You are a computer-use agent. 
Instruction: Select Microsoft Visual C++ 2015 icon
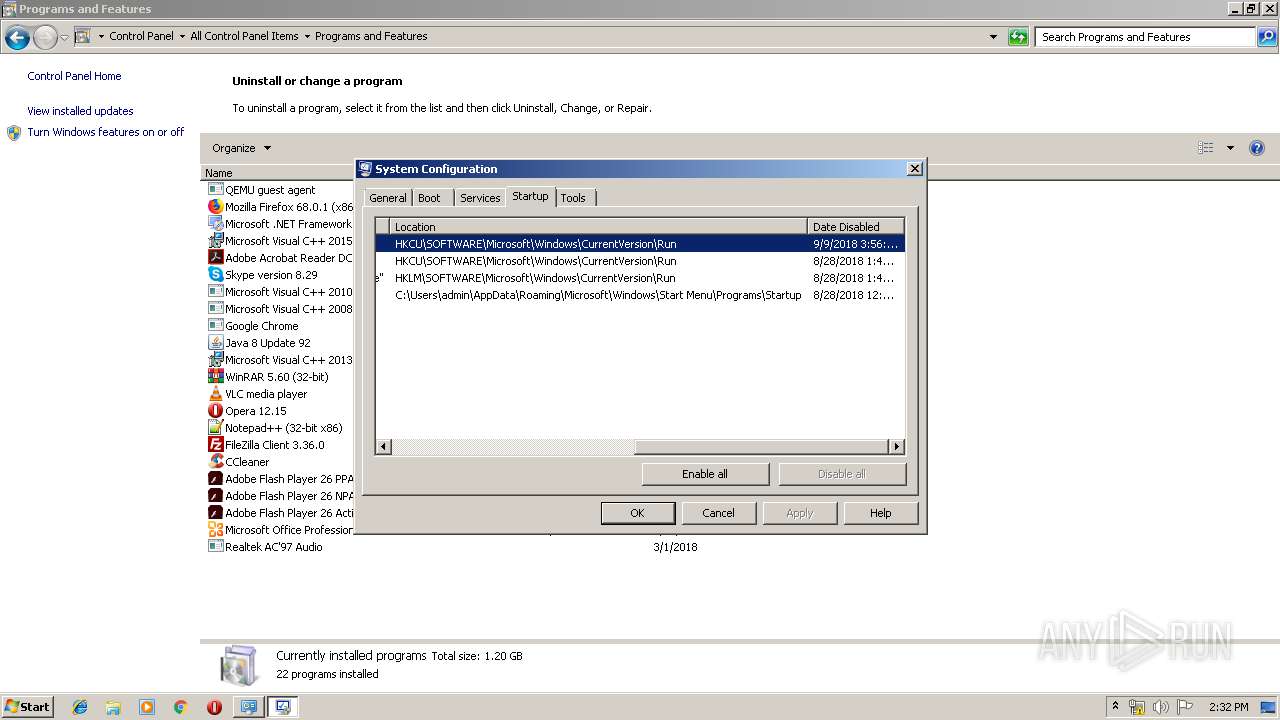click(215, 241)
